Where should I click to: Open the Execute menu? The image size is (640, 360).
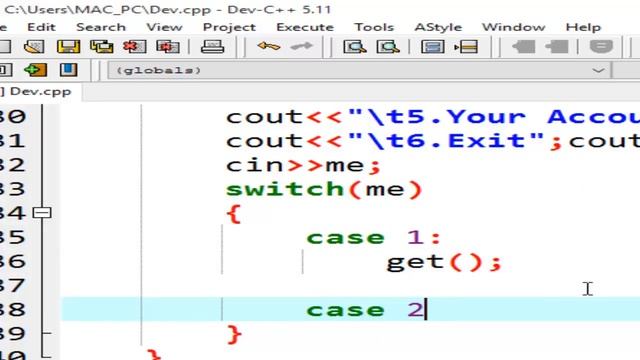pyautogui.click(x=305, y=27)
